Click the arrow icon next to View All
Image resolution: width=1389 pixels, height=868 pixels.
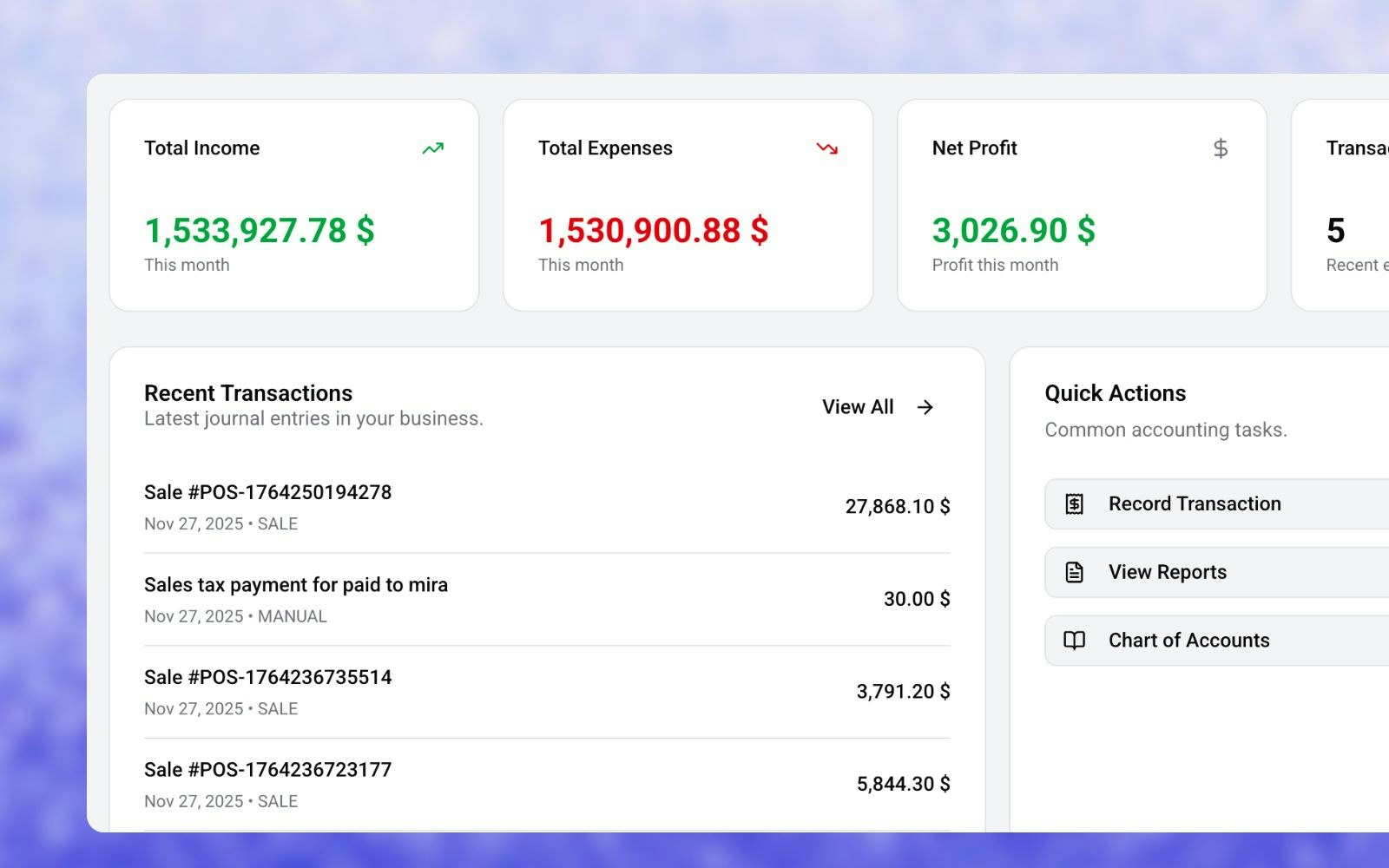(x=925, y=406)
